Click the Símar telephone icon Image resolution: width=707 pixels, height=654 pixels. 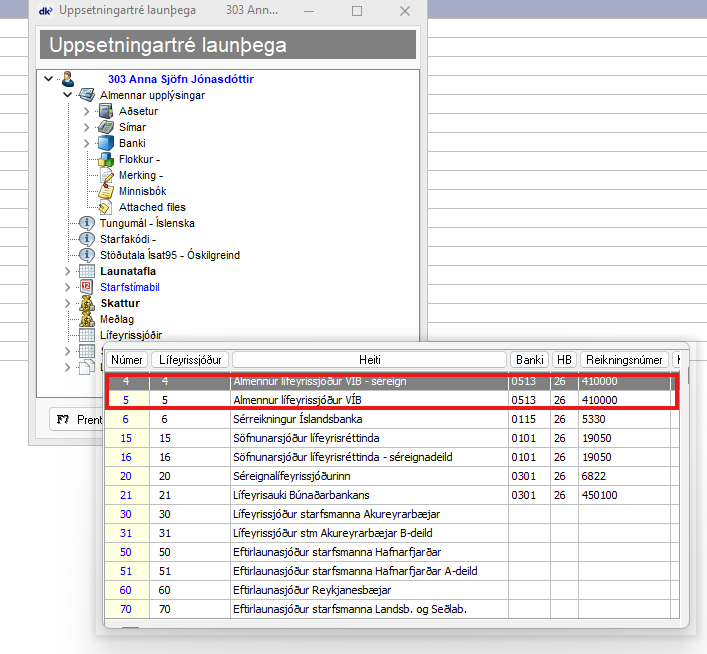105,127
